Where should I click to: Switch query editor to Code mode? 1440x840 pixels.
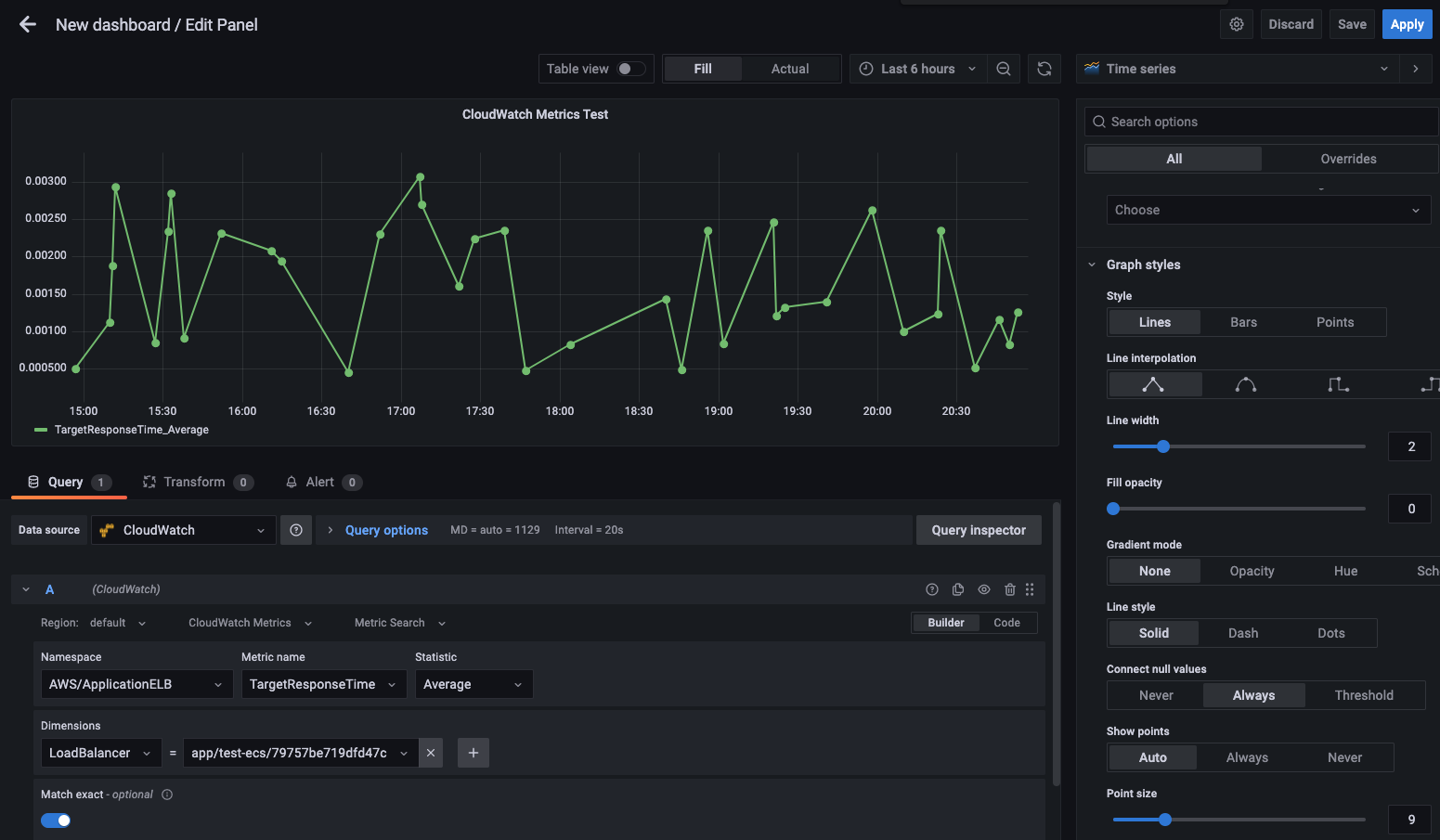click(1006, 623)
